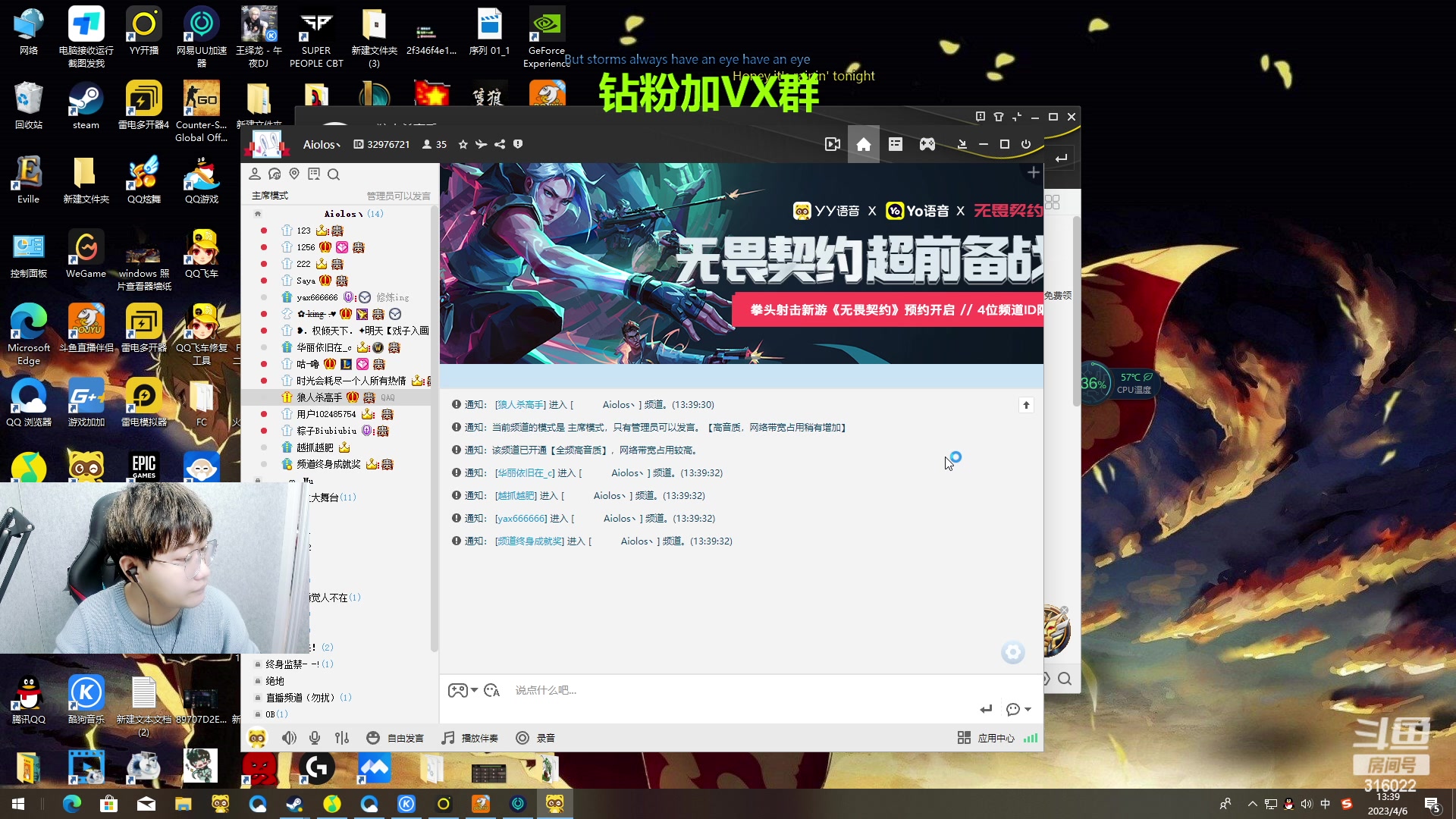The image size is (1456, 819).
Task: Click the scroll-to-top arrow in chat
Action: click(1026, 405)
